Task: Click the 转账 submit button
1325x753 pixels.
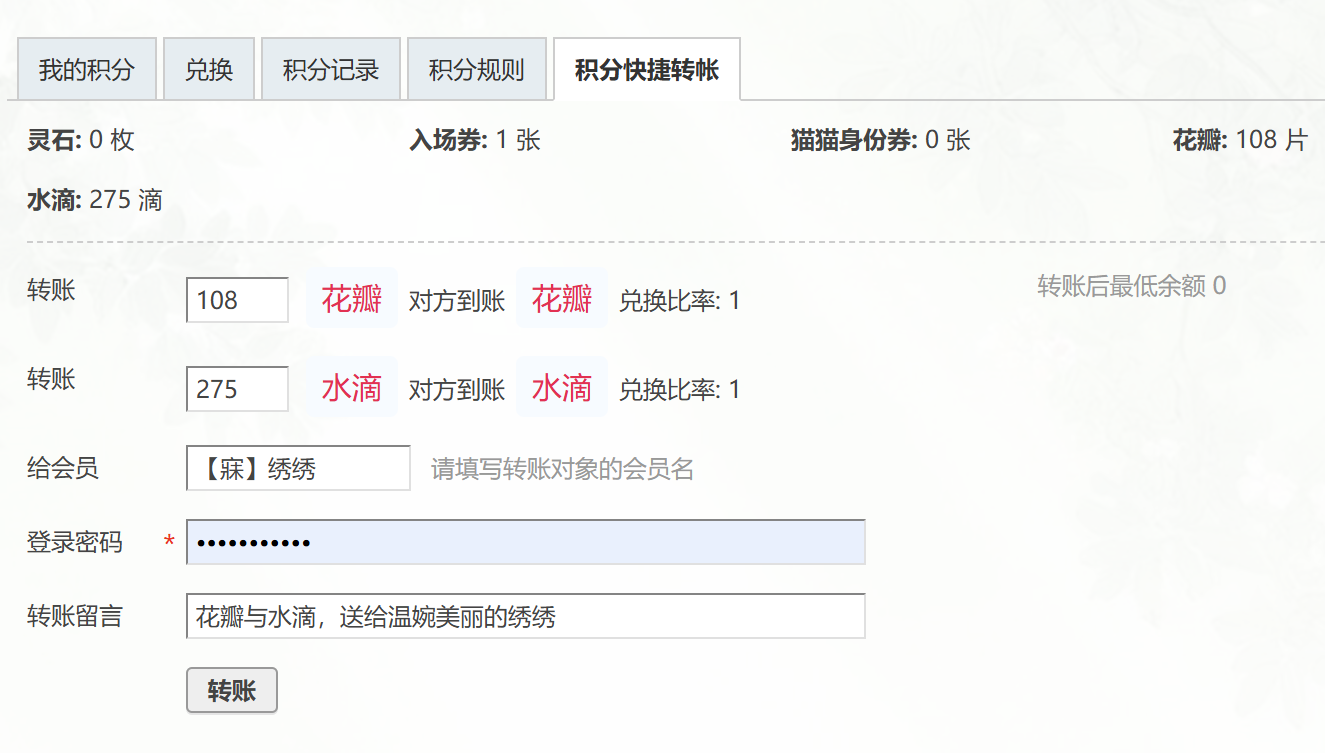Action: [231, 690]
